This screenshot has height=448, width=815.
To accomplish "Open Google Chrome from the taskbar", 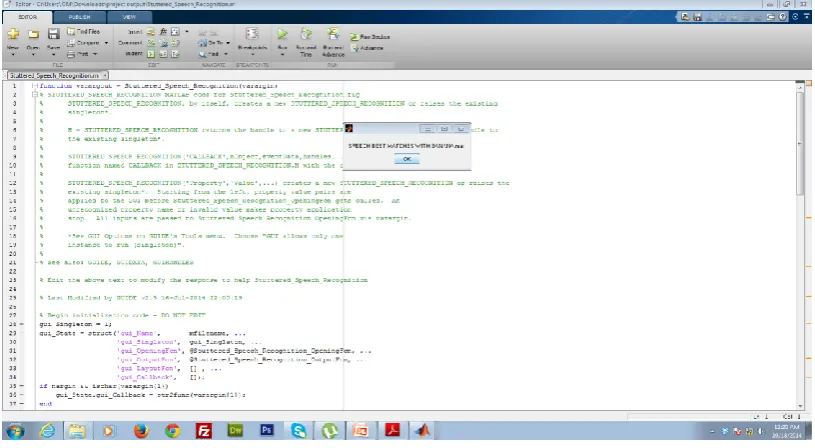I will click(172, 431).
